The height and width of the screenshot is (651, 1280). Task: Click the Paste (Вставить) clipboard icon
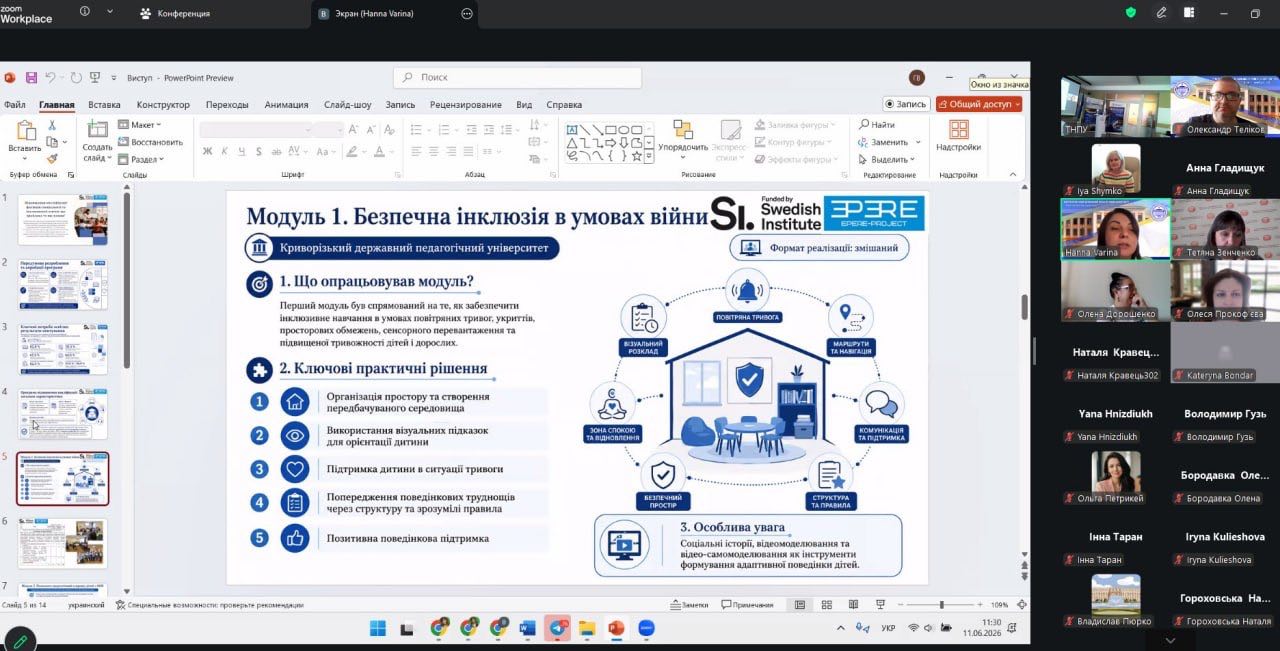tap(25, 132)
